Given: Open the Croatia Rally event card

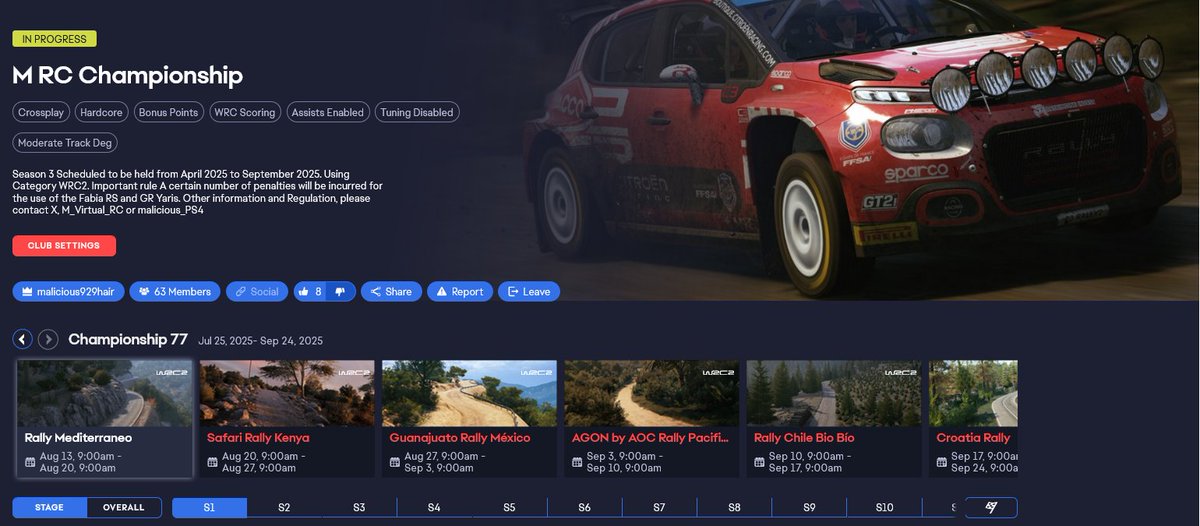Looking at the screenshot, I should pos(973,419).
